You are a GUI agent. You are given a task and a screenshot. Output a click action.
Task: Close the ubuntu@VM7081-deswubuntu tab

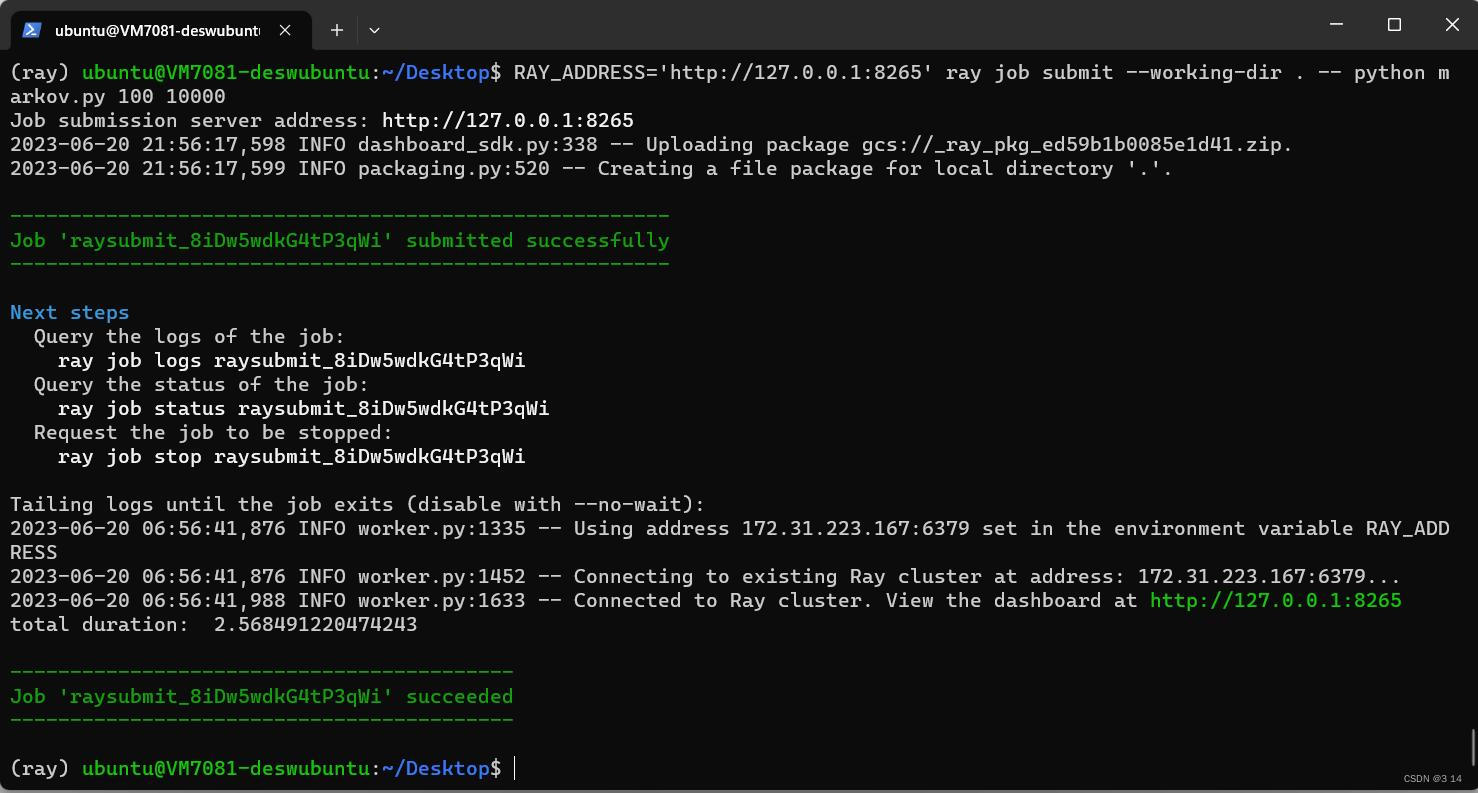(x=284, y=30)
